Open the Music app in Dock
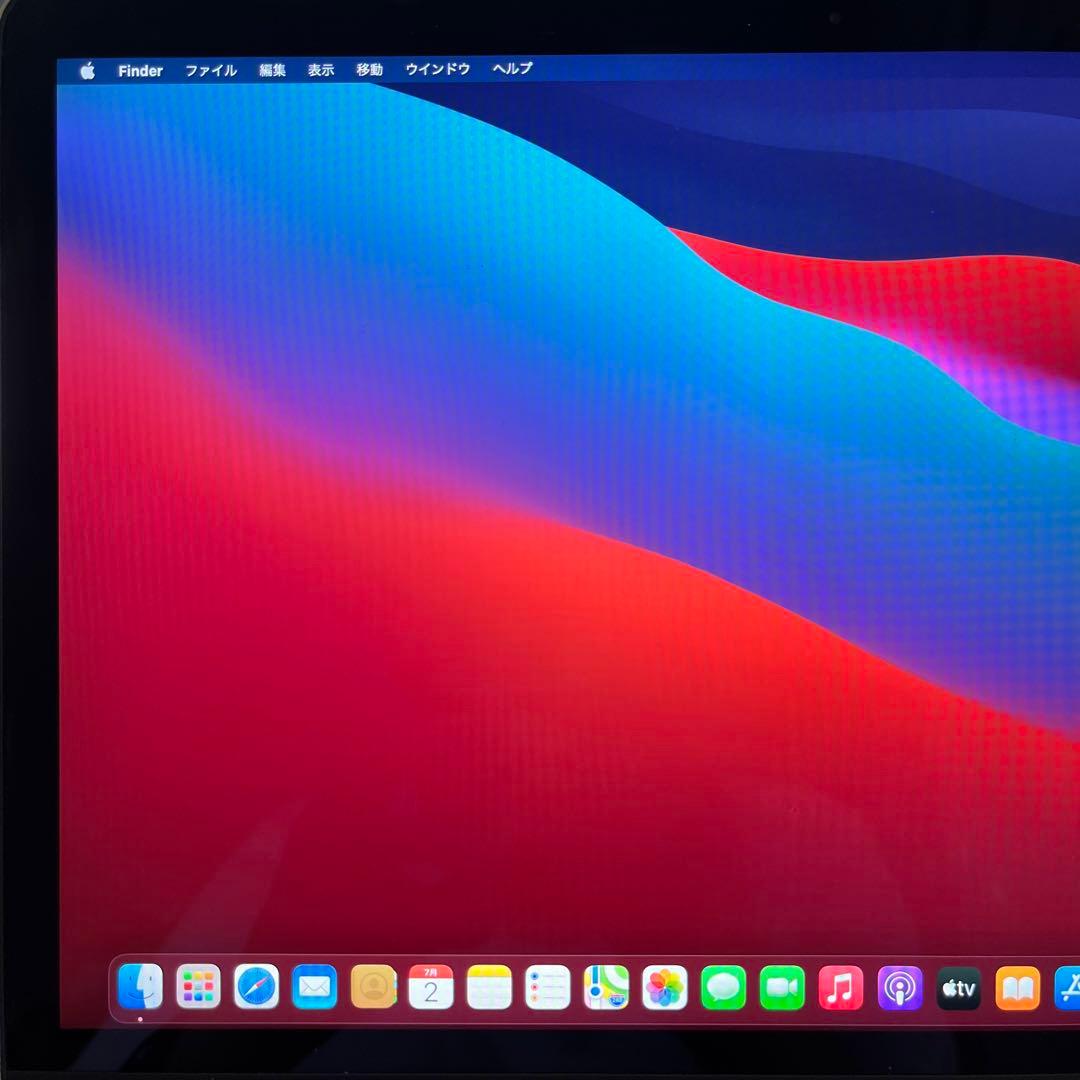Viewport: 1080px width, 1080px height. click(840, 988)
